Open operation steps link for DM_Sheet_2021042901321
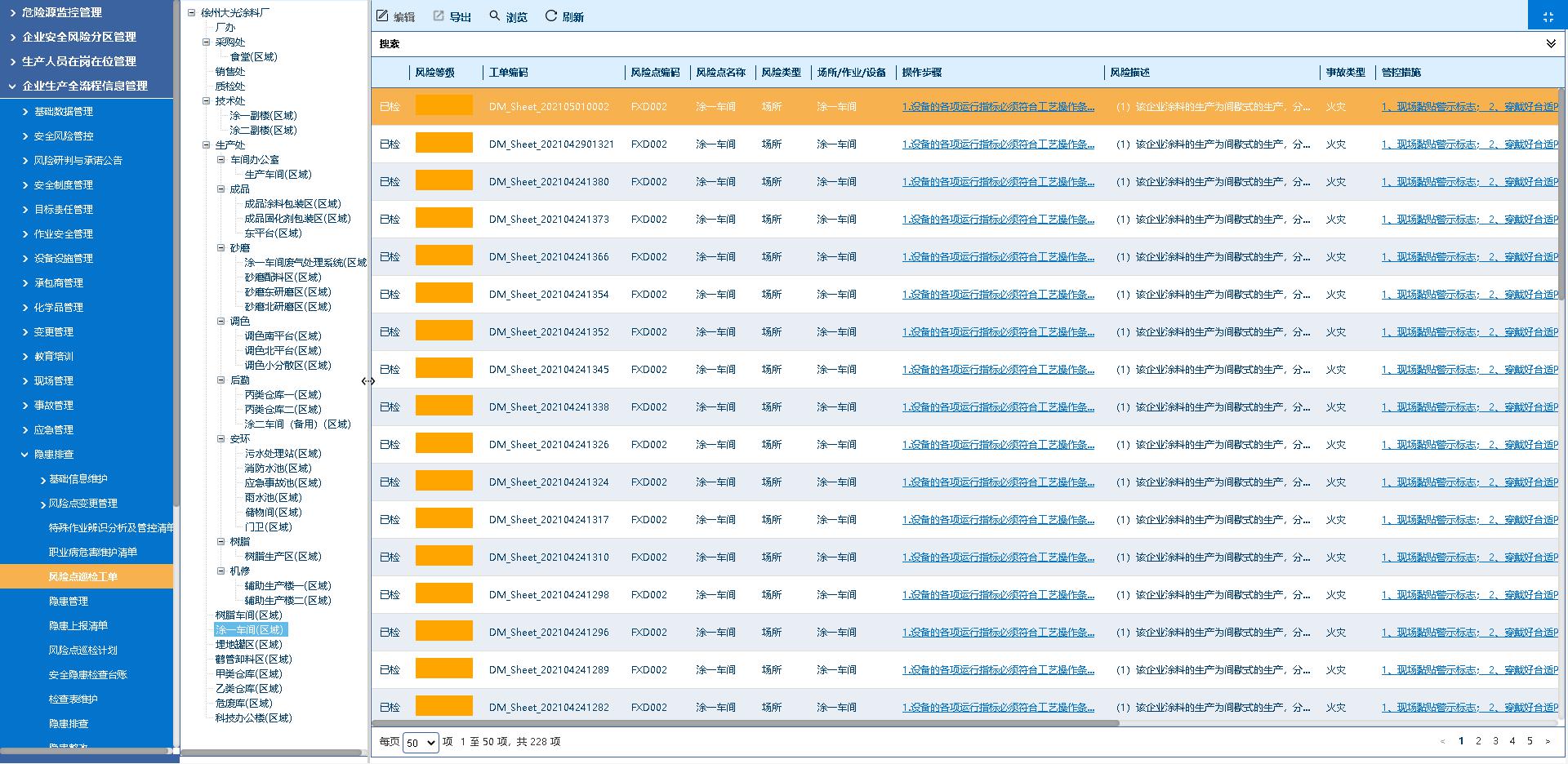Screen dimensions: 1568x764 [x=998, y=144]
